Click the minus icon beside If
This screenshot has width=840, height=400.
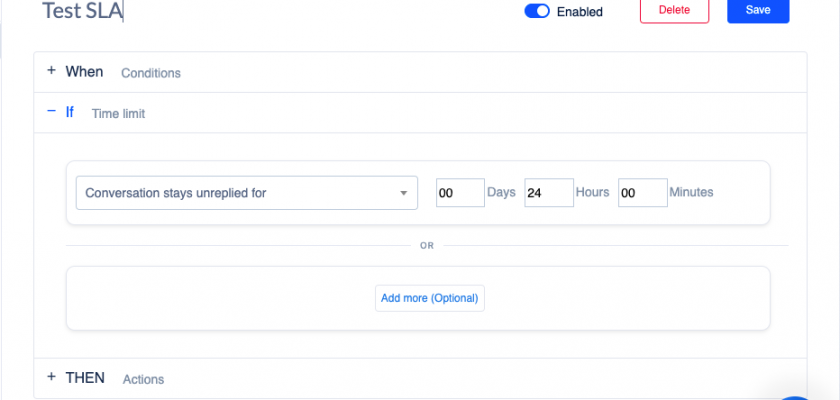pyautogui.click(x=51, y=112)
